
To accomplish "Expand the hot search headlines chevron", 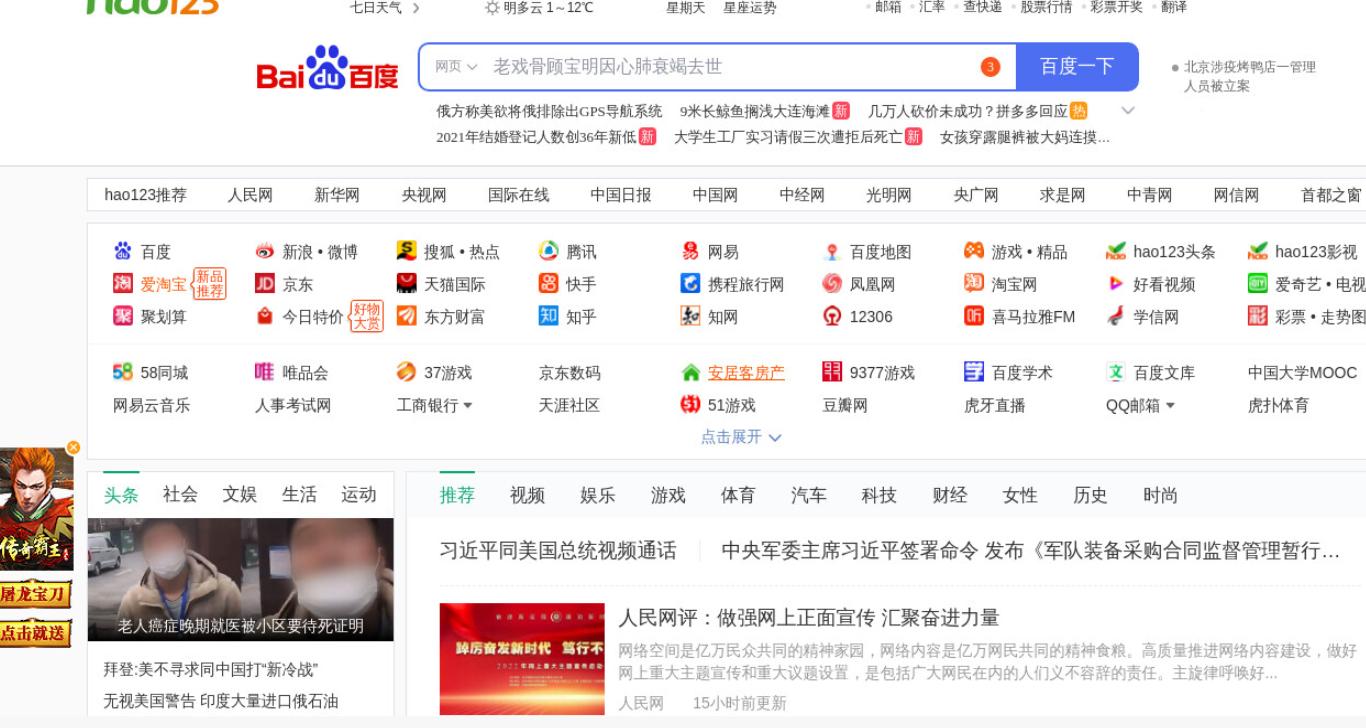I will pyautogui.click(x=1128, y=111).
